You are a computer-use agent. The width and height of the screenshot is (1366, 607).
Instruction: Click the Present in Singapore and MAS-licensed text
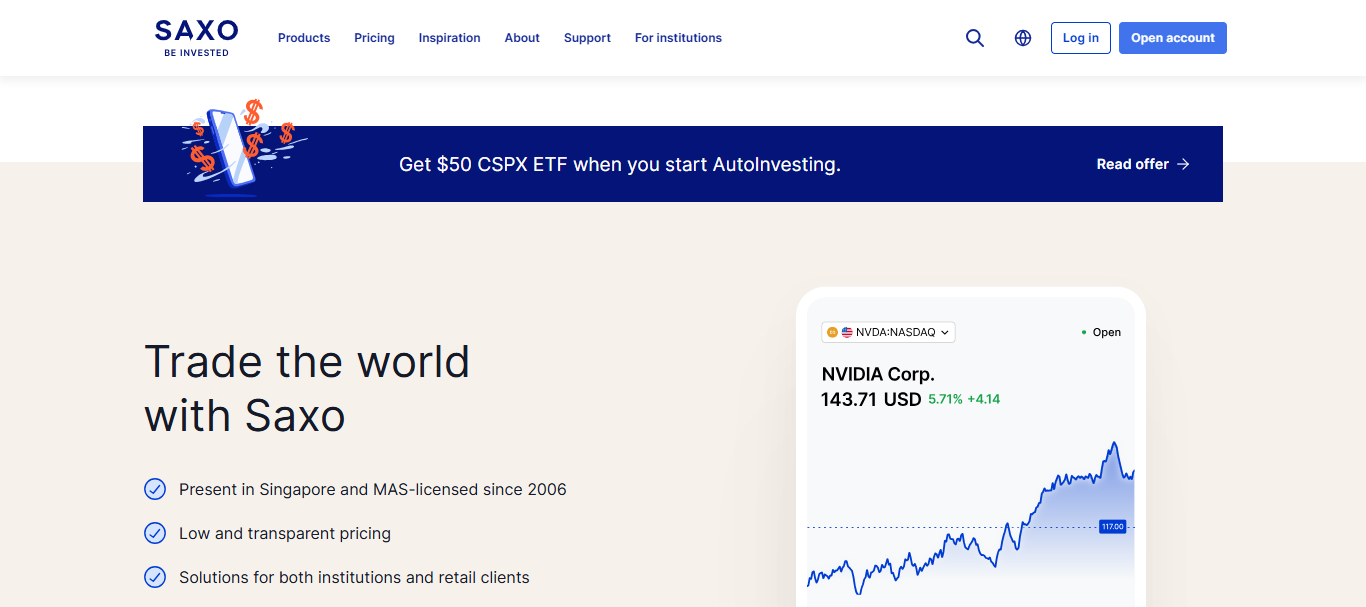click(373, 489)
